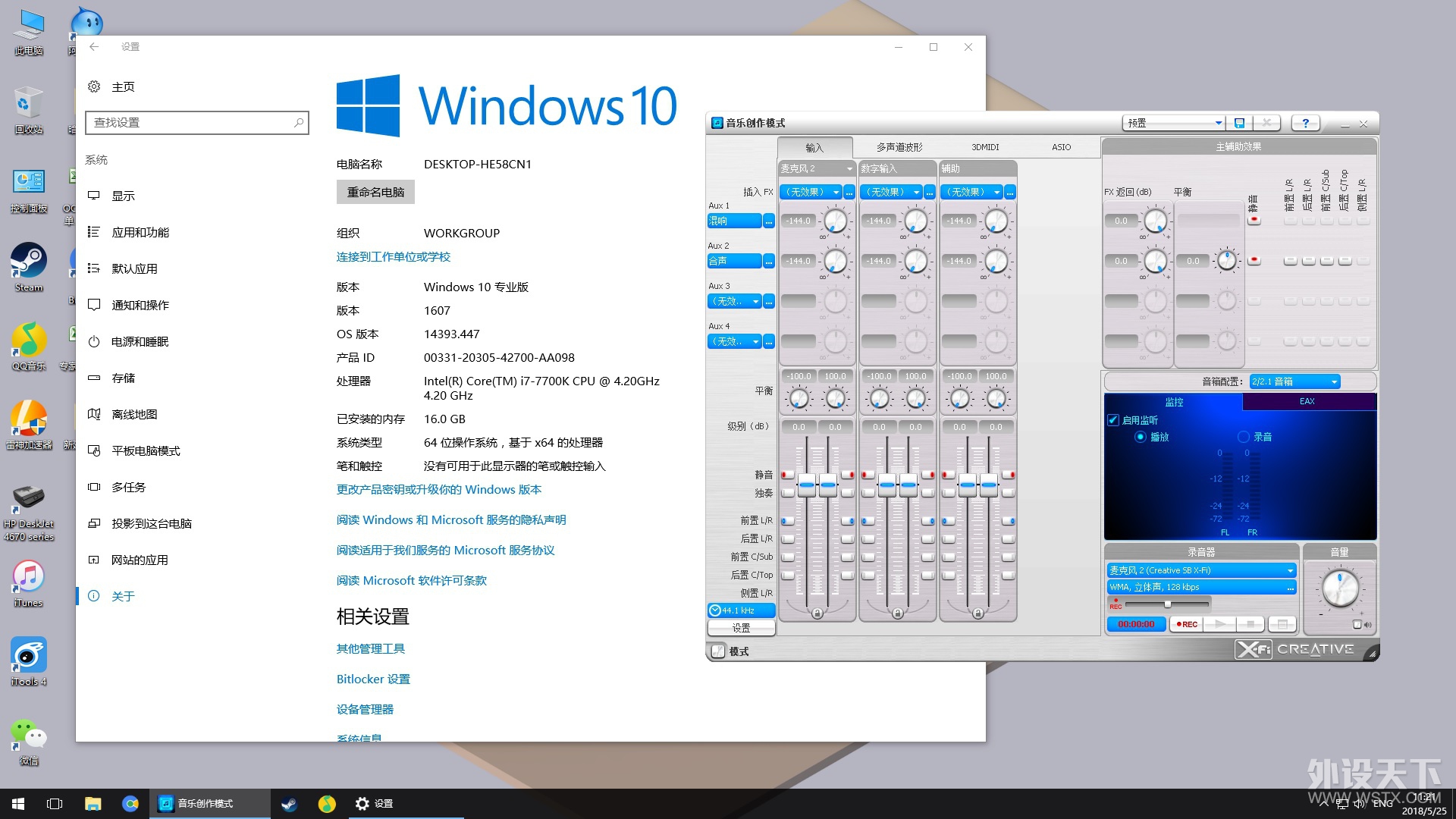Open the recorder playlist button

[1282, 624]
